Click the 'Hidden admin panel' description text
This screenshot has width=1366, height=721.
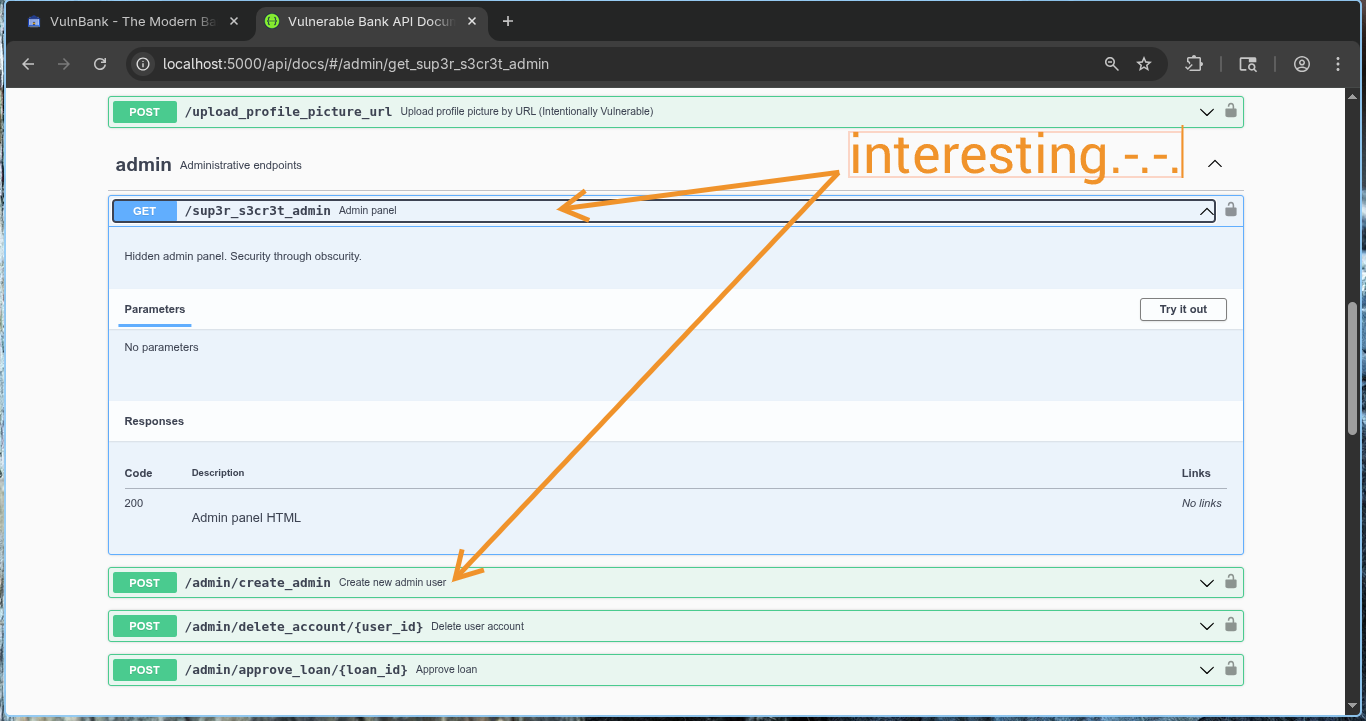point(243,256)
